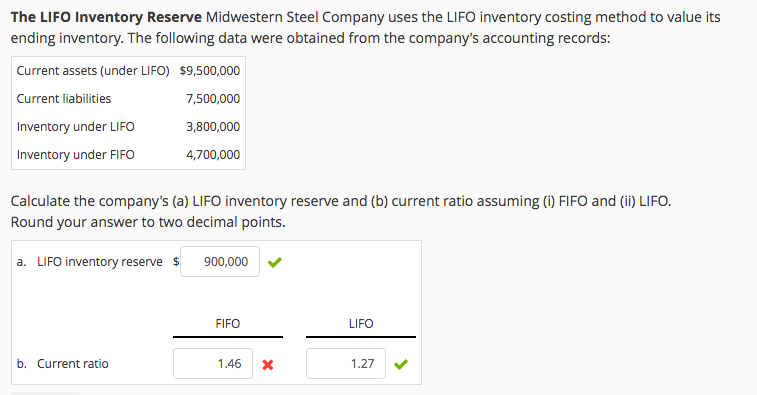Click the $9,500,000 value cell
This screenshot has width=757, height=395.
pos(210,71)
